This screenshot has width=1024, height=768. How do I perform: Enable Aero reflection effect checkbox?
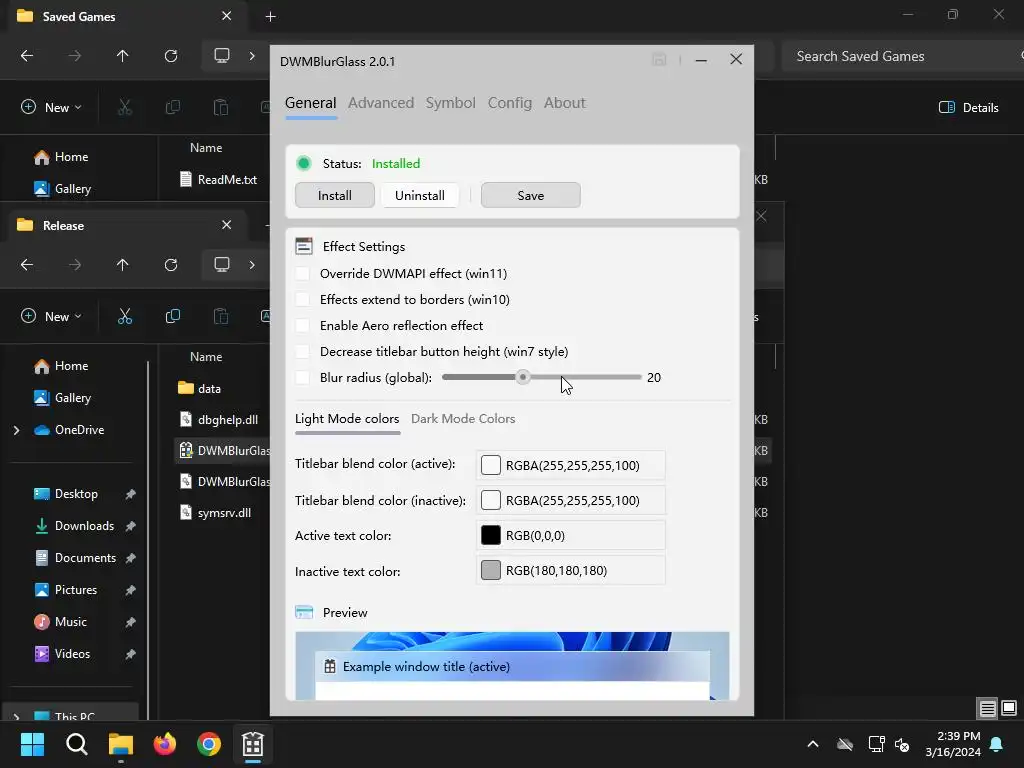[x=302, y=325]
